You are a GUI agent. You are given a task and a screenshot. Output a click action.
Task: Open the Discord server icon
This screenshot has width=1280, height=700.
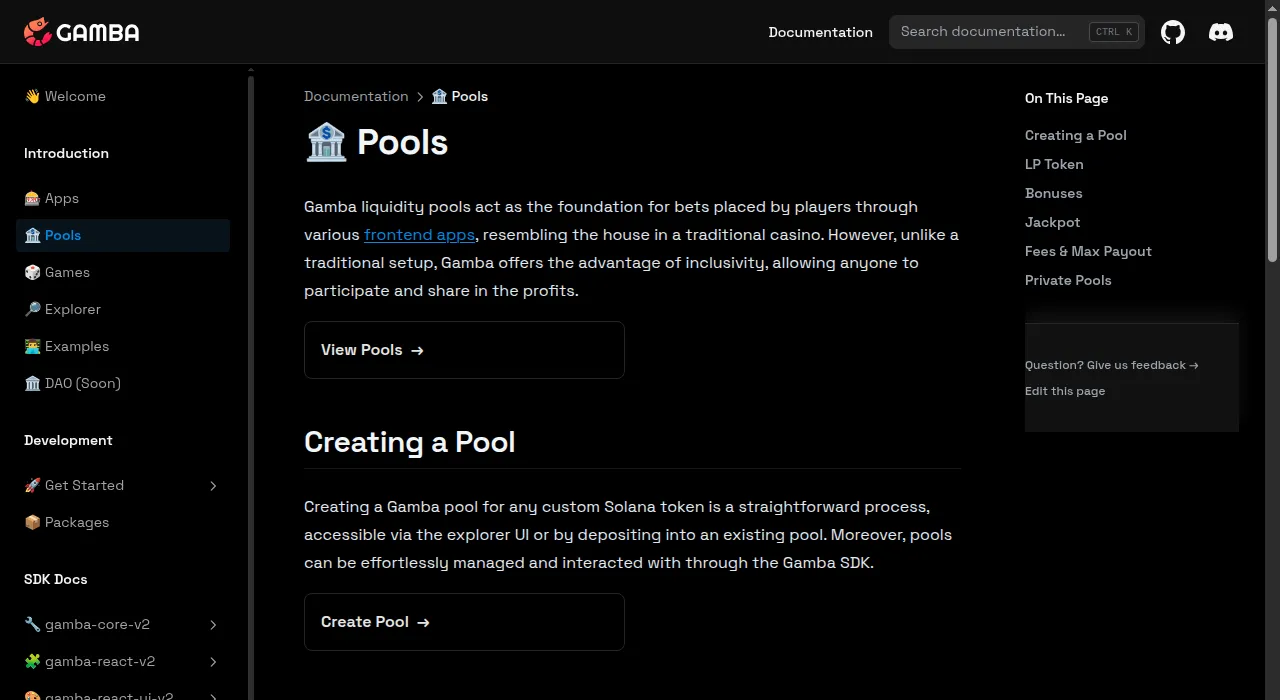(x=1221, y=32)
